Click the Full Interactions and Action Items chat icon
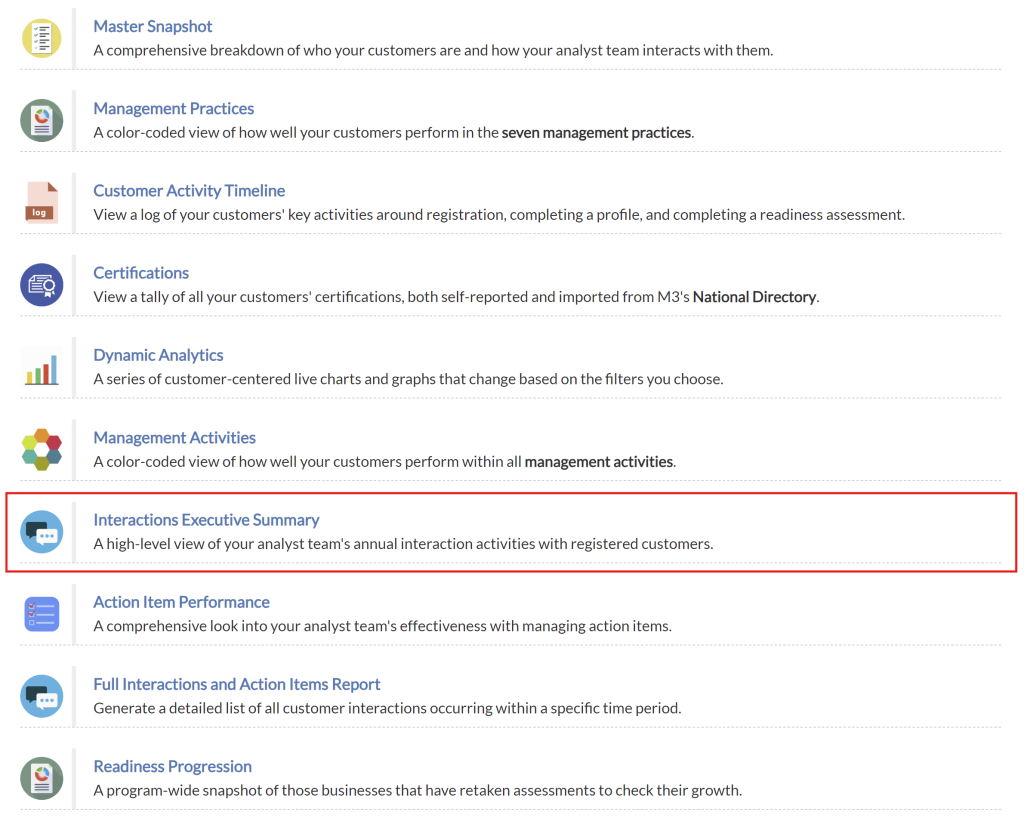 [x=42, y=696]
